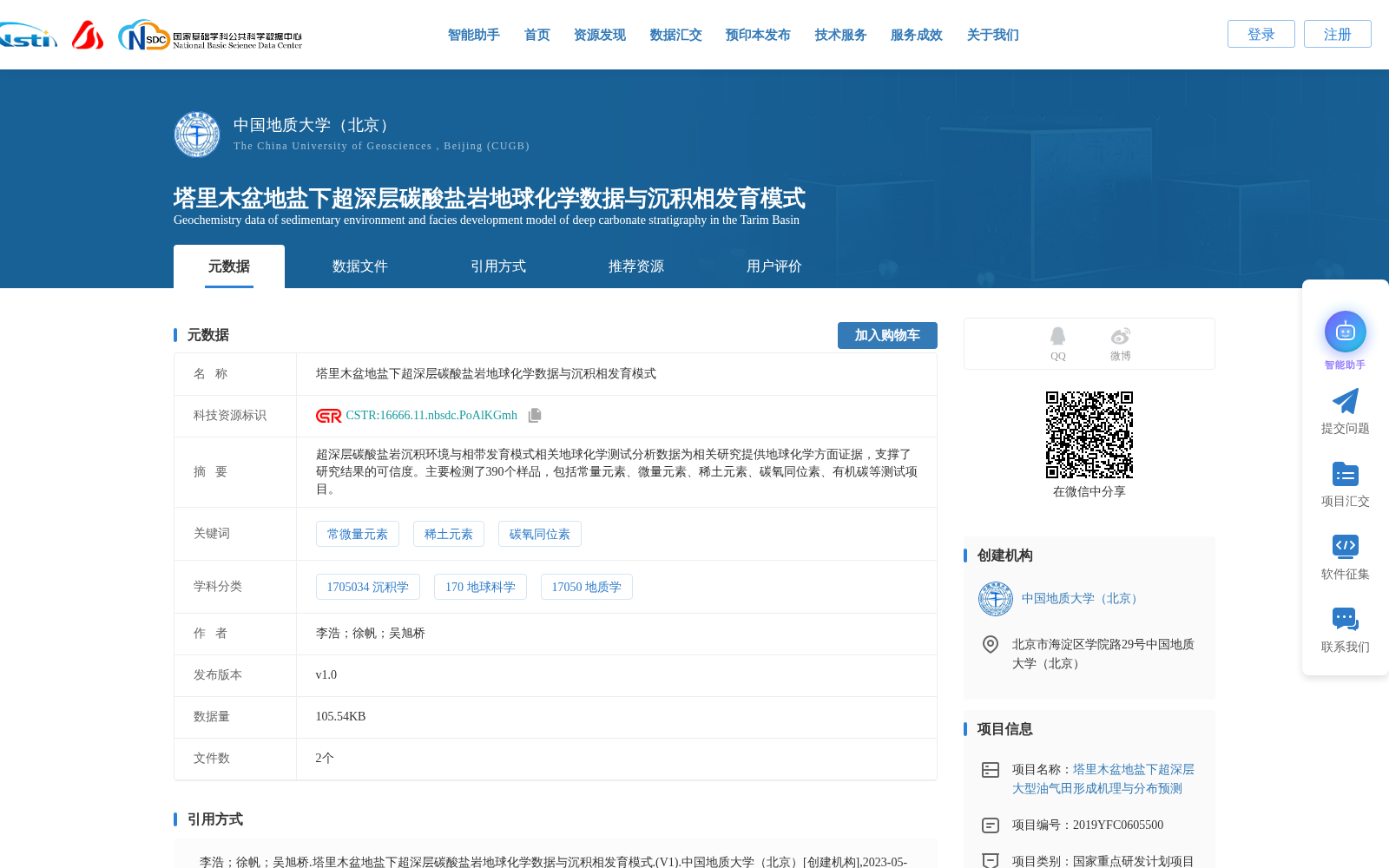Switch to the 用户评价 tab

coord(774,266)
